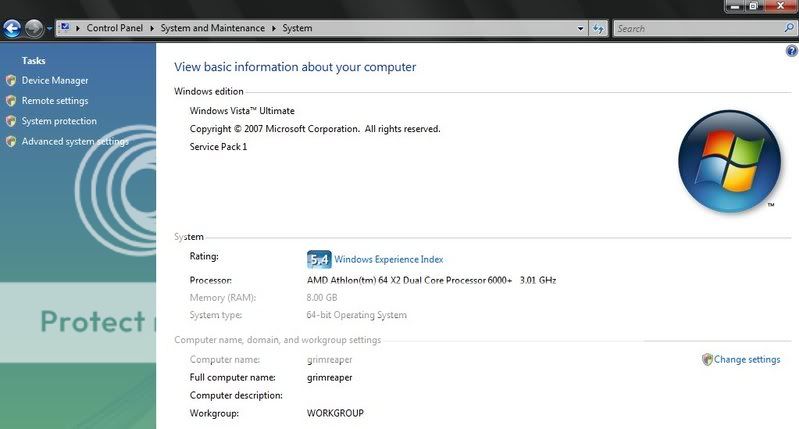Click Change settings for computer name
The image size is (799, 429).
coord(747,360)
